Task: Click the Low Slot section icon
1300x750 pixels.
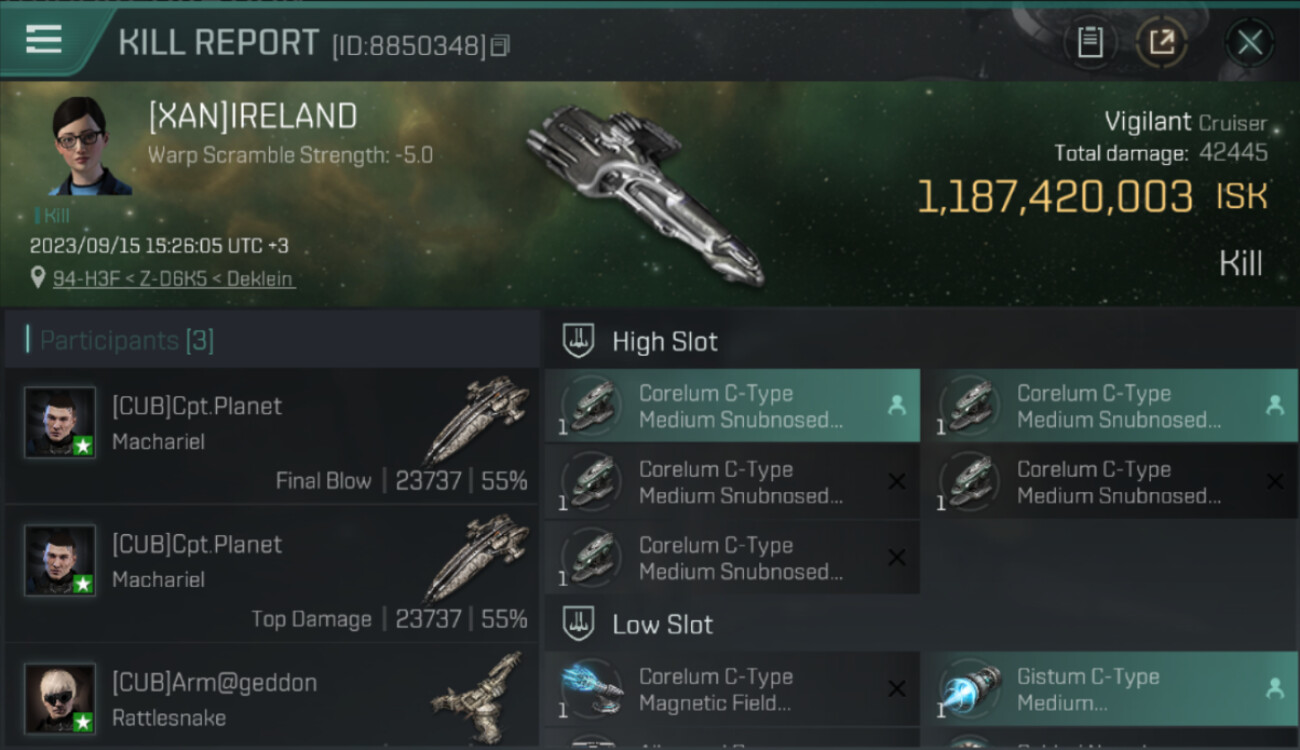Action: (577, 624)
